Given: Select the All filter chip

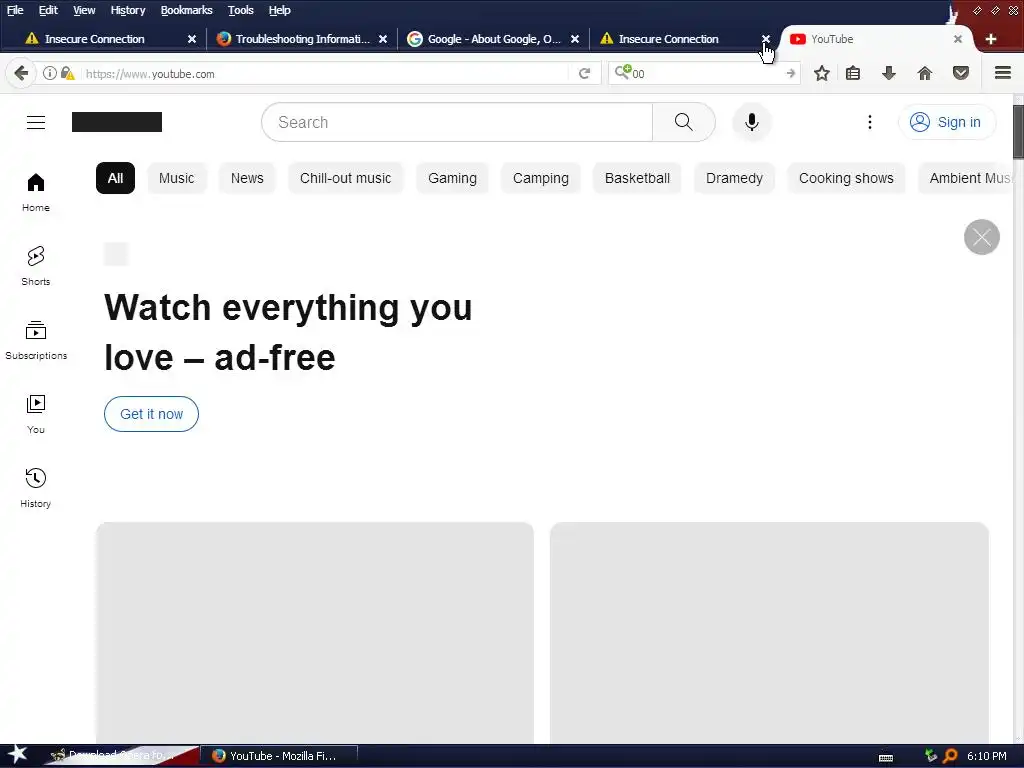Looking at the screenshot, I should (116, 178).
